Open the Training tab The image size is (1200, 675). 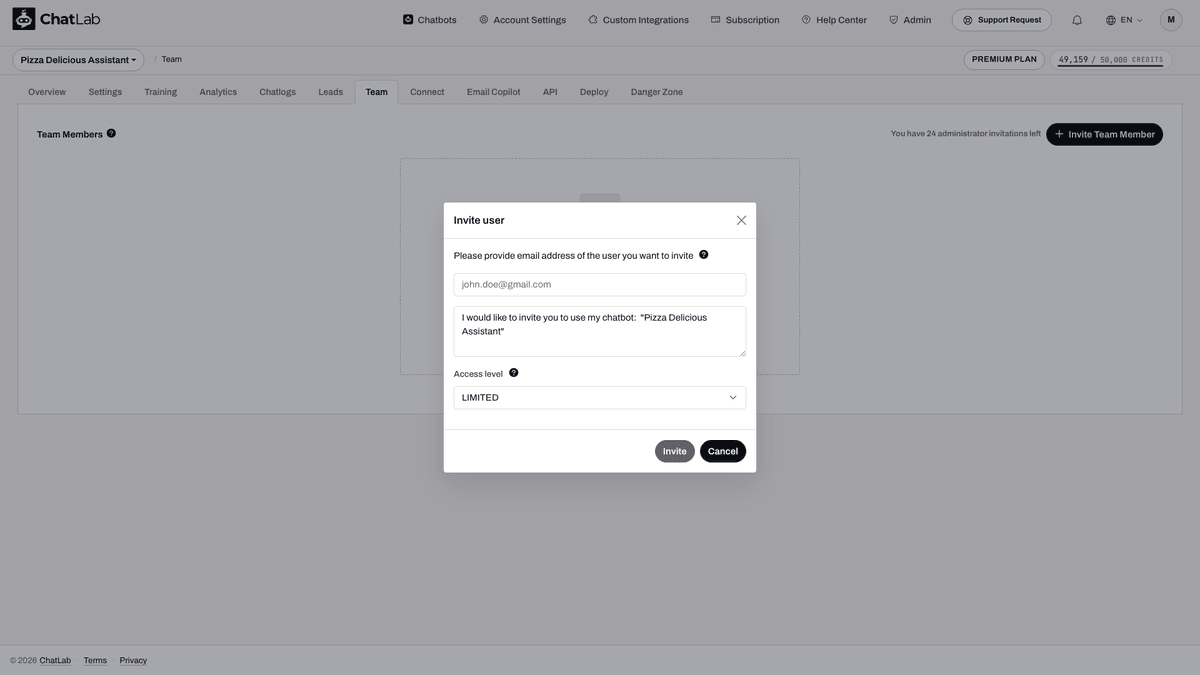(x=160, y=92)
